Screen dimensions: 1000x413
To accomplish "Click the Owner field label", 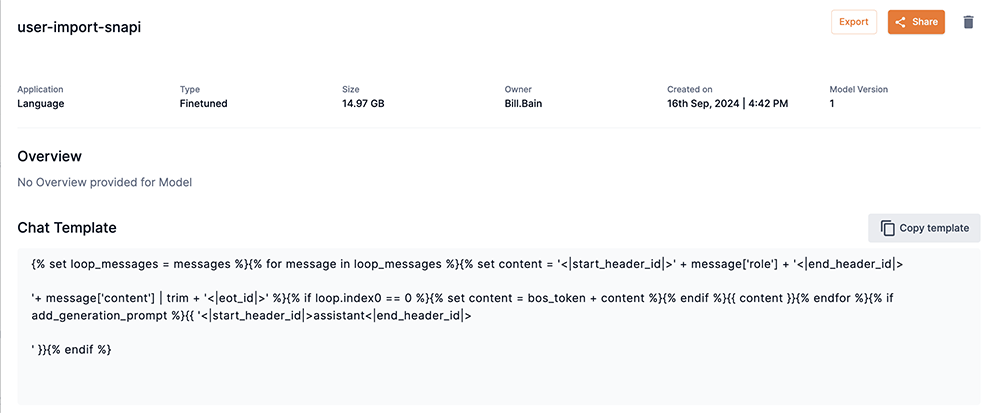I will (x=518, y=89).
